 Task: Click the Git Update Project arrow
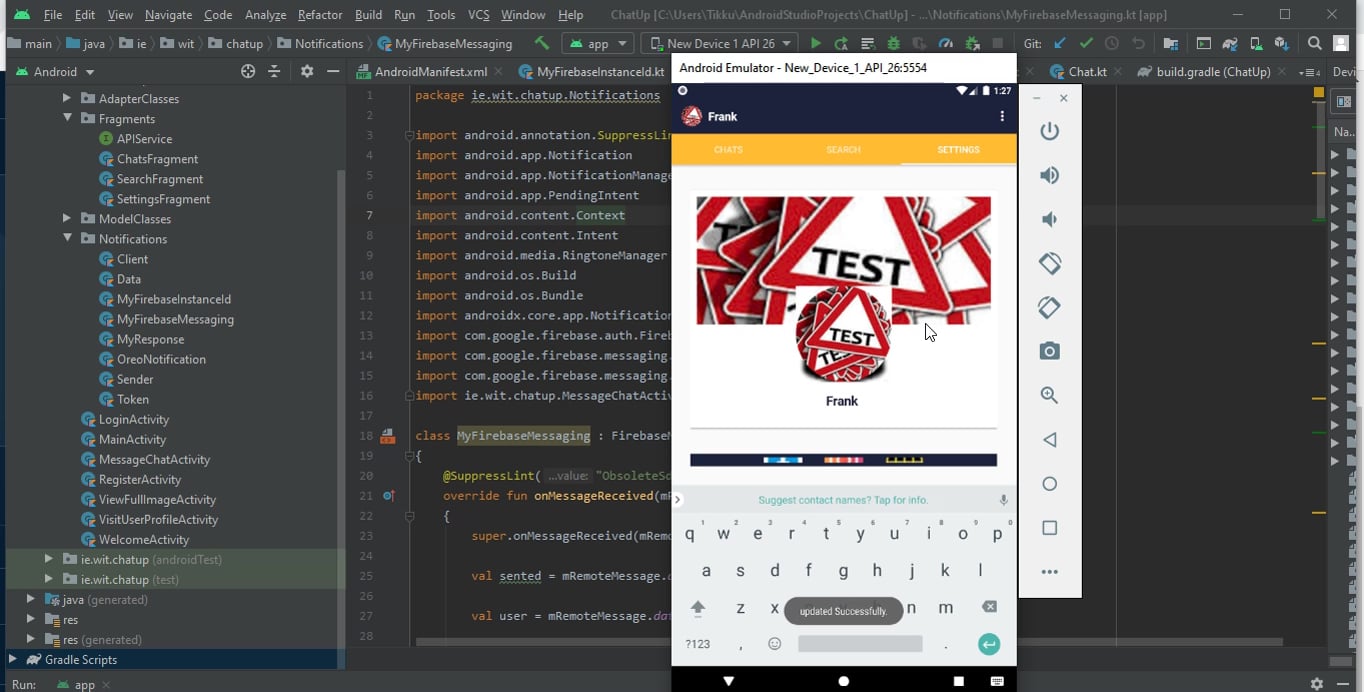pyautogui.click(x=1060, y=43)
